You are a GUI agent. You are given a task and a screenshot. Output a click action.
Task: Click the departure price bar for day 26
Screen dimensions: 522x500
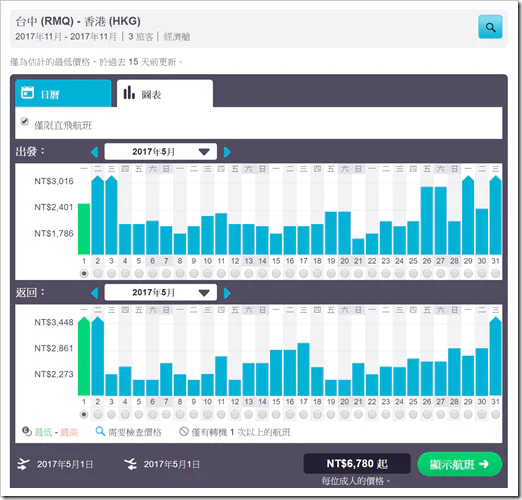click(x=427, y=221)
